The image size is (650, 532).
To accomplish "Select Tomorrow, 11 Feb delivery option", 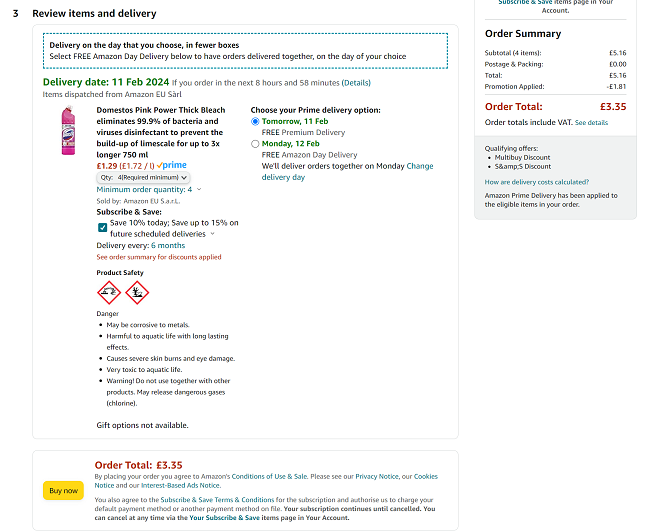I will click(255, 121).
